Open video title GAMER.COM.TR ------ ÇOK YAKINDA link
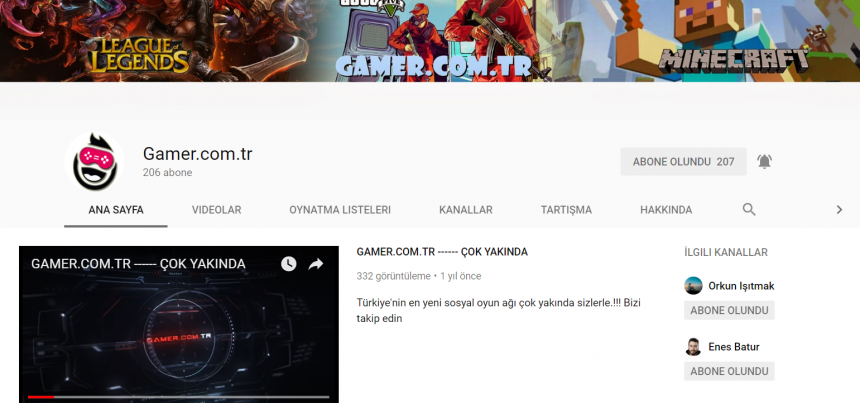 (442, 252)
